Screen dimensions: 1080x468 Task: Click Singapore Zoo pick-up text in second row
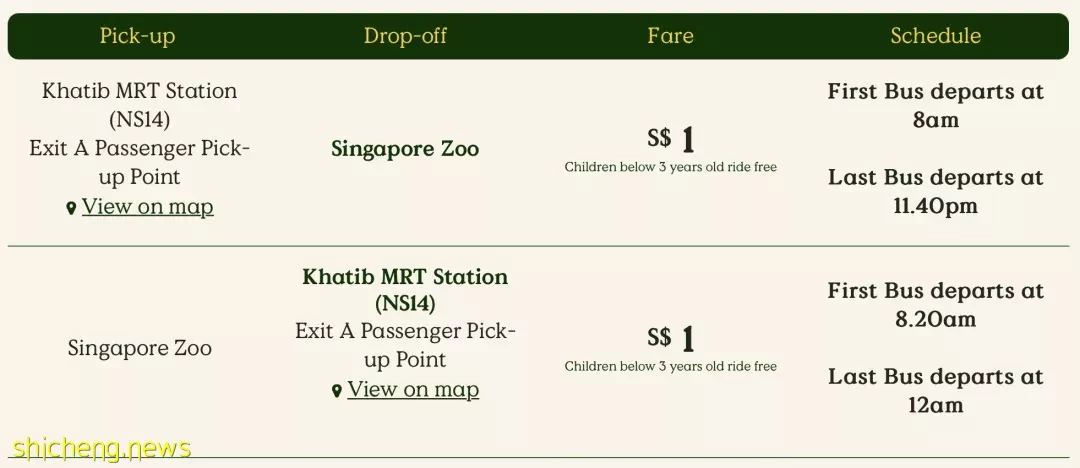coord(140,348)
